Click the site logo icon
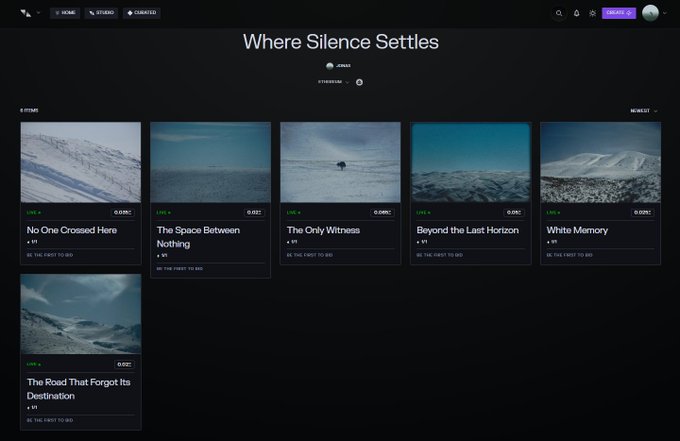Image resolution: width=680 pixels, height=441 pixels. [26, 13]
